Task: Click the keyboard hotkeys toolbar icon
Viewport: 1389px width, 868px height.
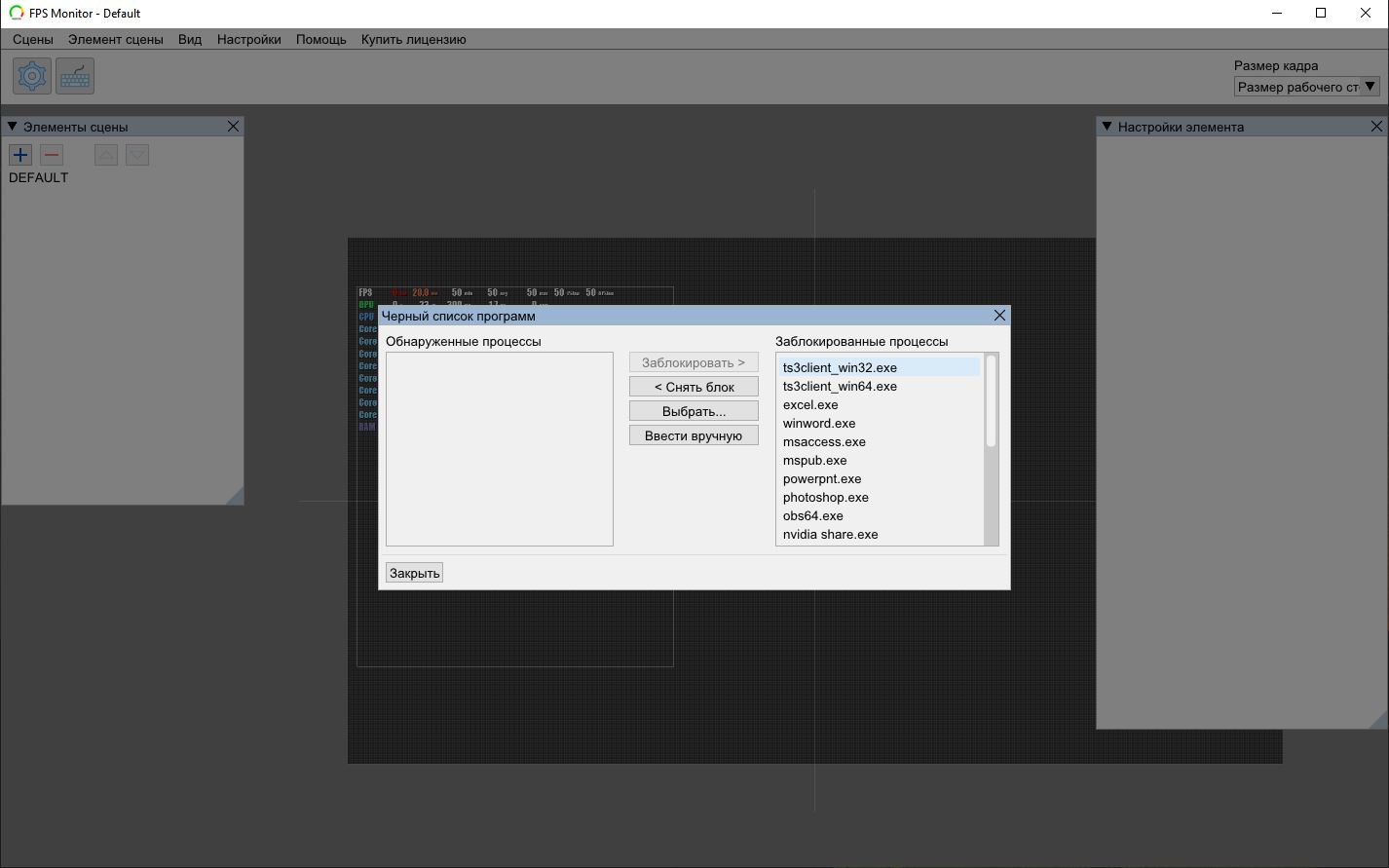Action: pos(75,76)
